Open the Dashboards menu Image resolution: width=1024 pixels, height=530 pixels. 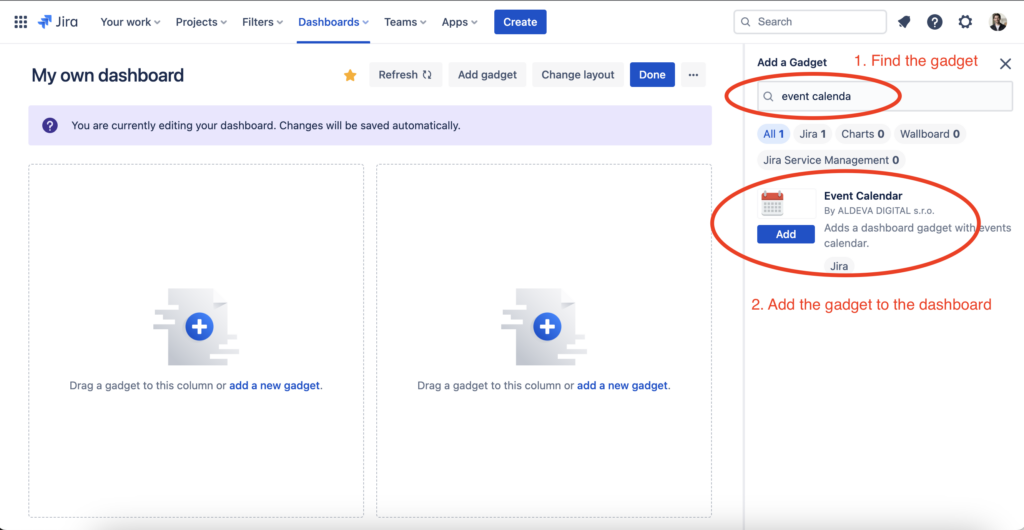(x=334, y=22)
